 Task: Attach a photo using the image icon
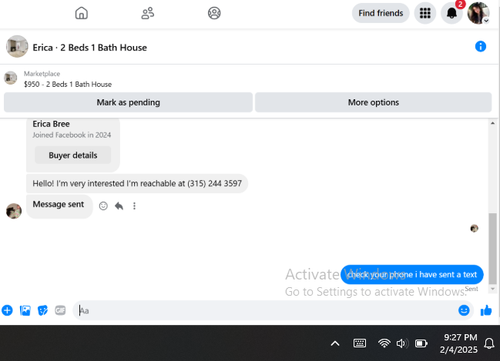click(25, 310)
